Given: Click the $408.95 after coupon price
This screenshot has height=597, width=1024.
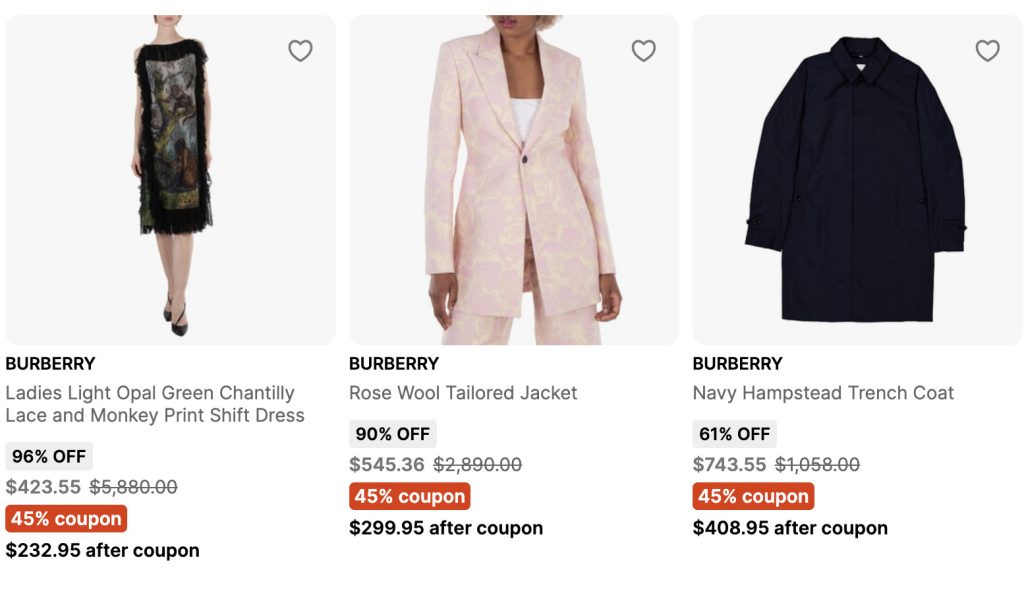Looking at the screenshot, I should point(790,528).
